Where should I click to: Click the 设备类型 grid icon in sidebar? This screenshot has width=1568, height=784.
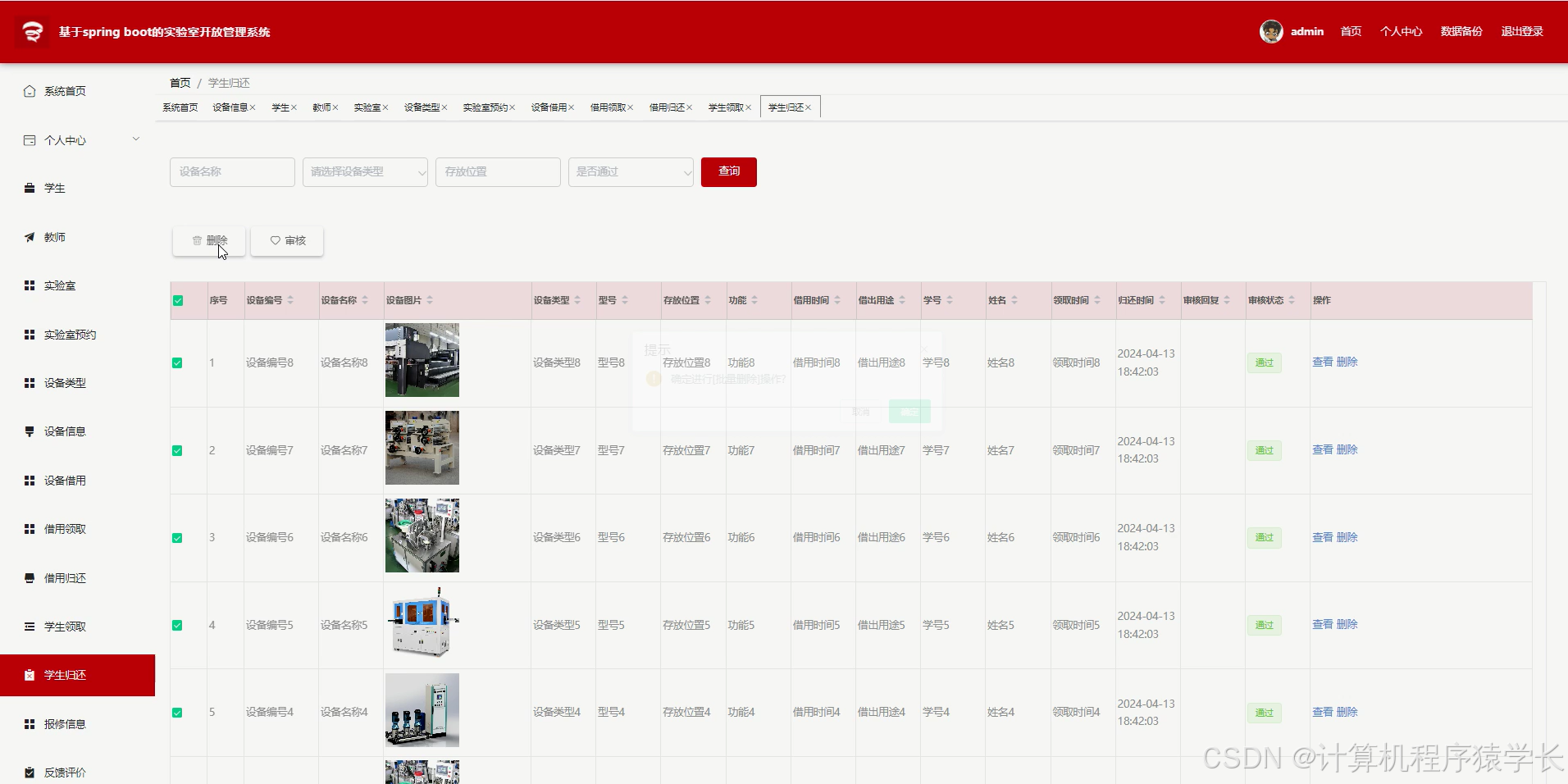pos(30,383)
